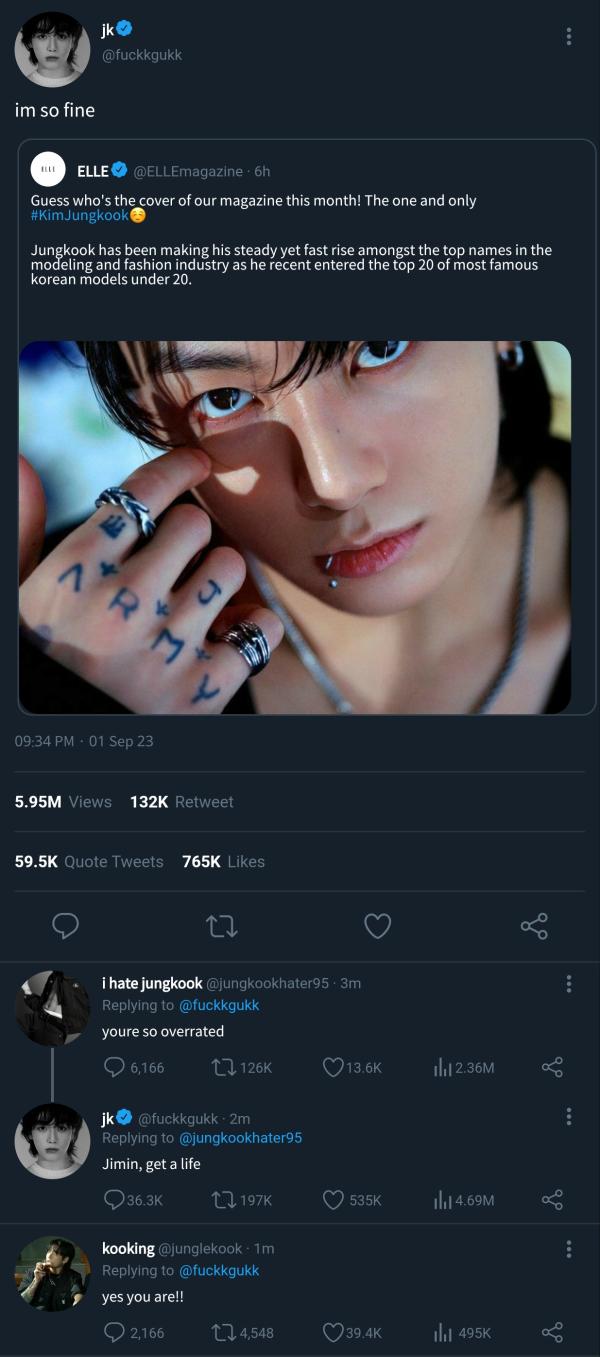Reply to the main tweet via comment icon
The height and width of the screenshot is (1357, 600).
(x=65, y=926)
